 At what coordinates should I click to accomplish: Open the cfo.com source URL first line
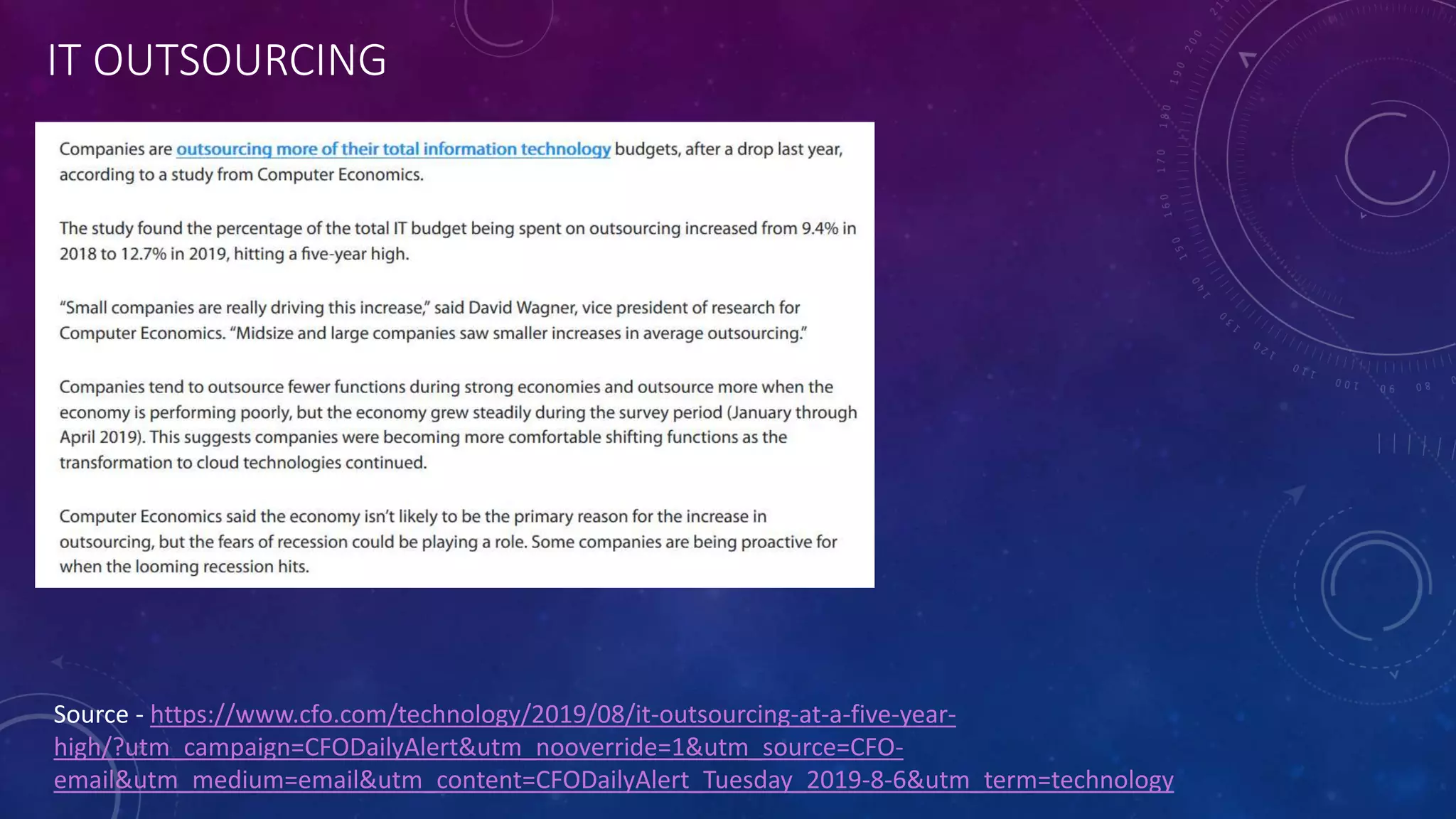[552, 714]
